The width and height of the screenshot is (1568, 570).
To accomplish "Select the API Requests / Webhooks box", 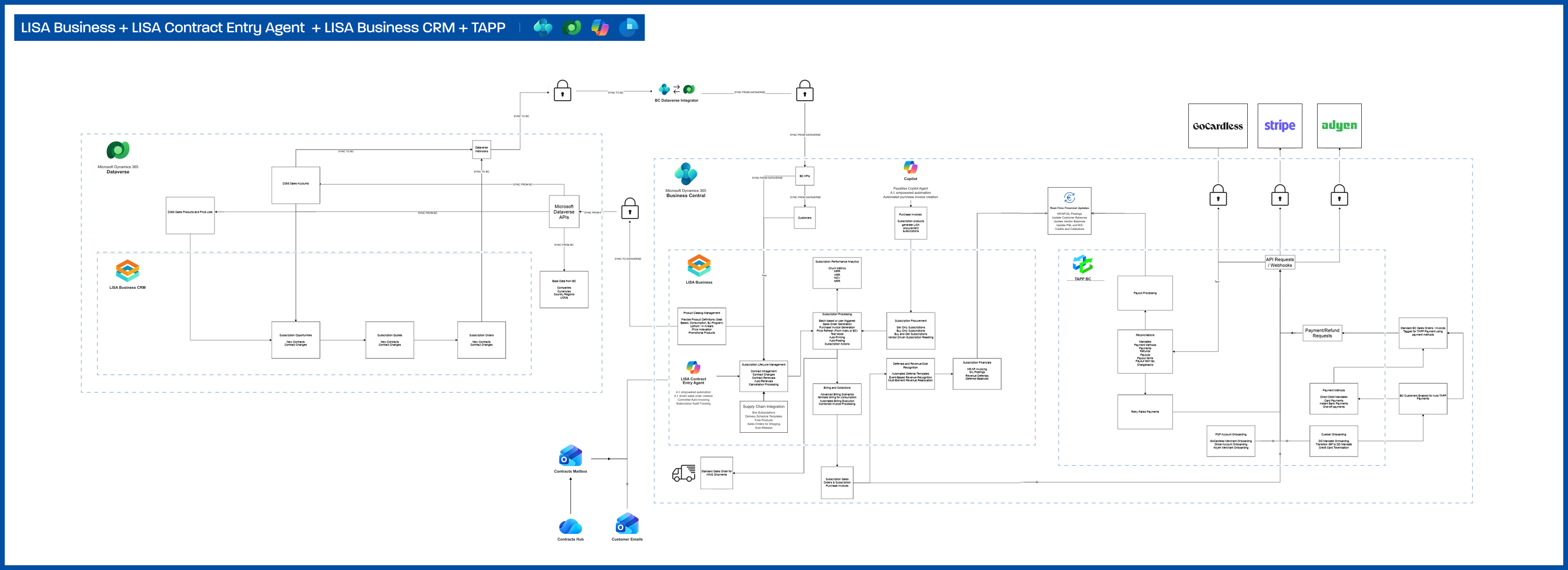I will pyautogui.click(x=1280, y=262).
